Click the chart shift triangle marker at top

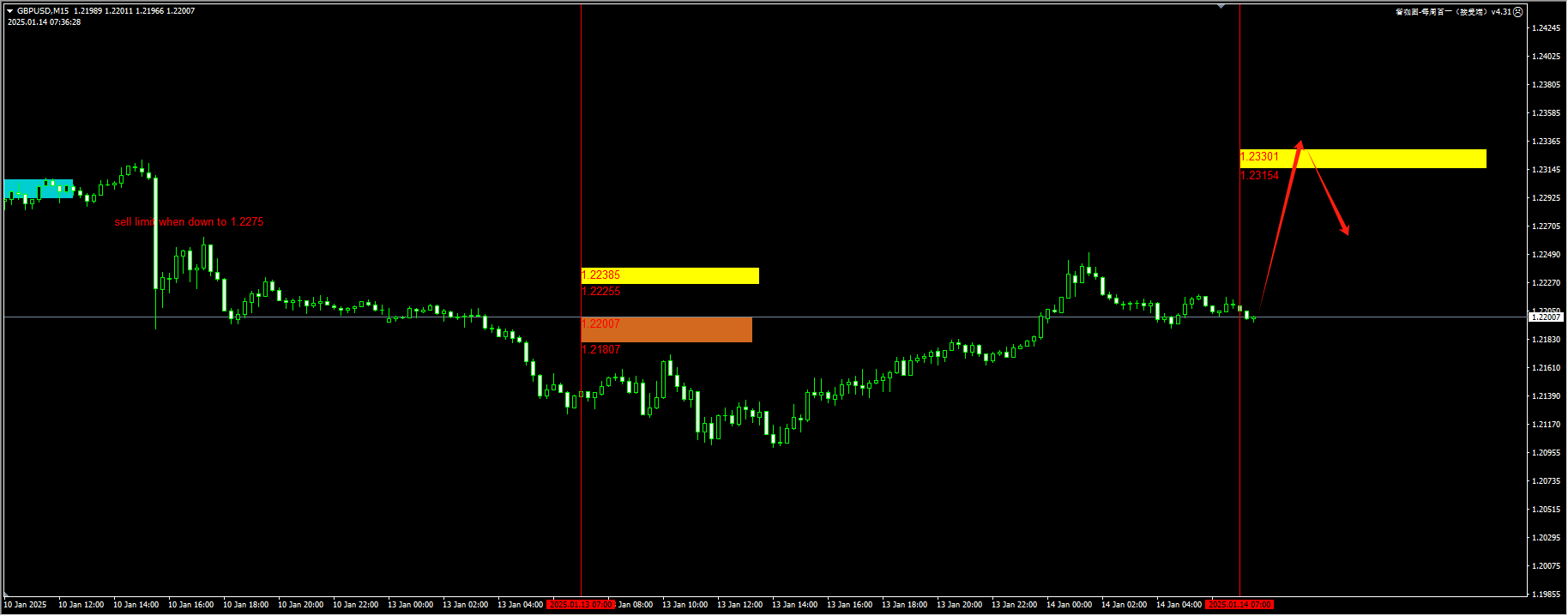[1221, 7]
